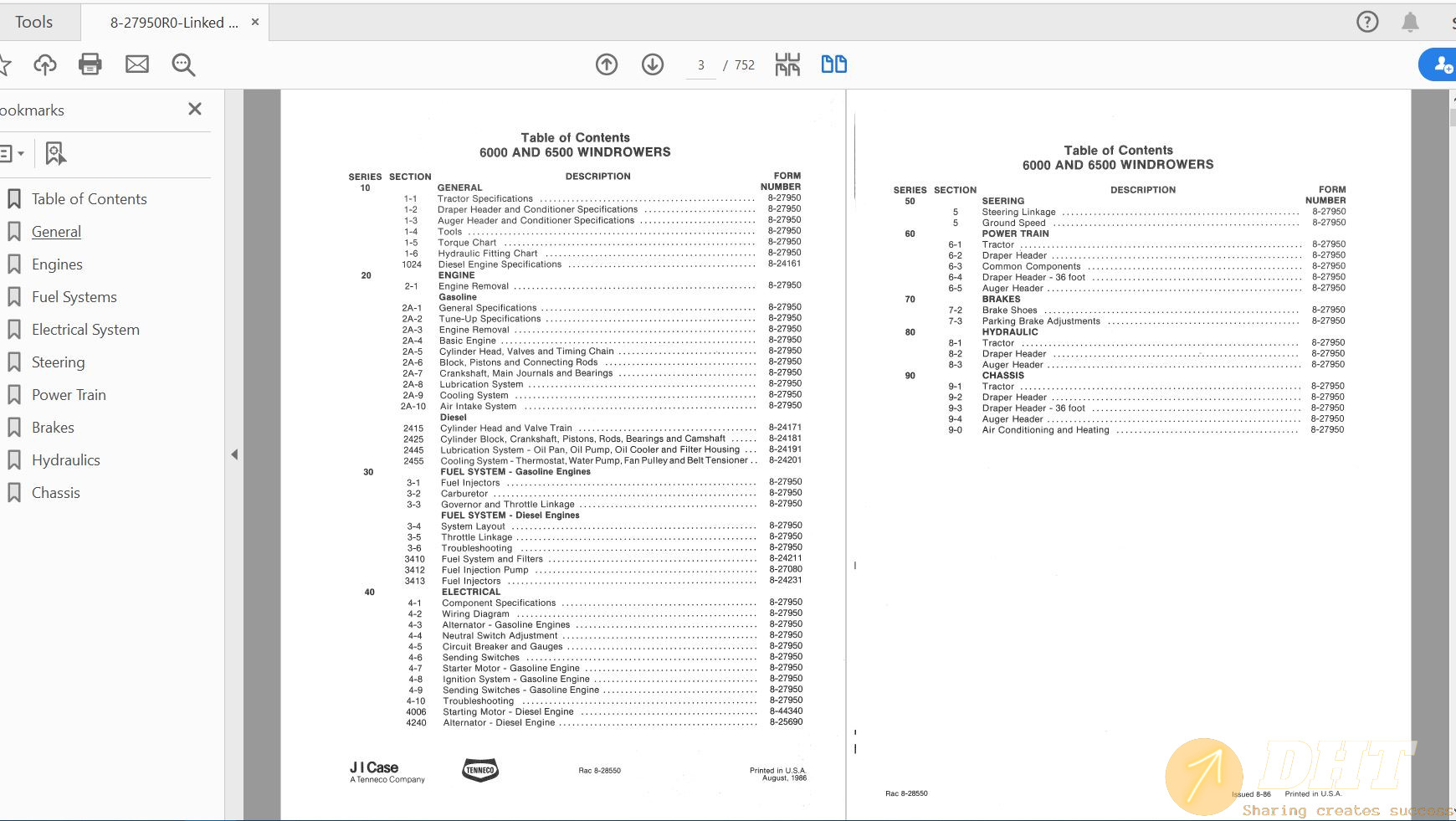Select the email document icon
Viewport: 1456px width, 821px height.
click(137, 64)
